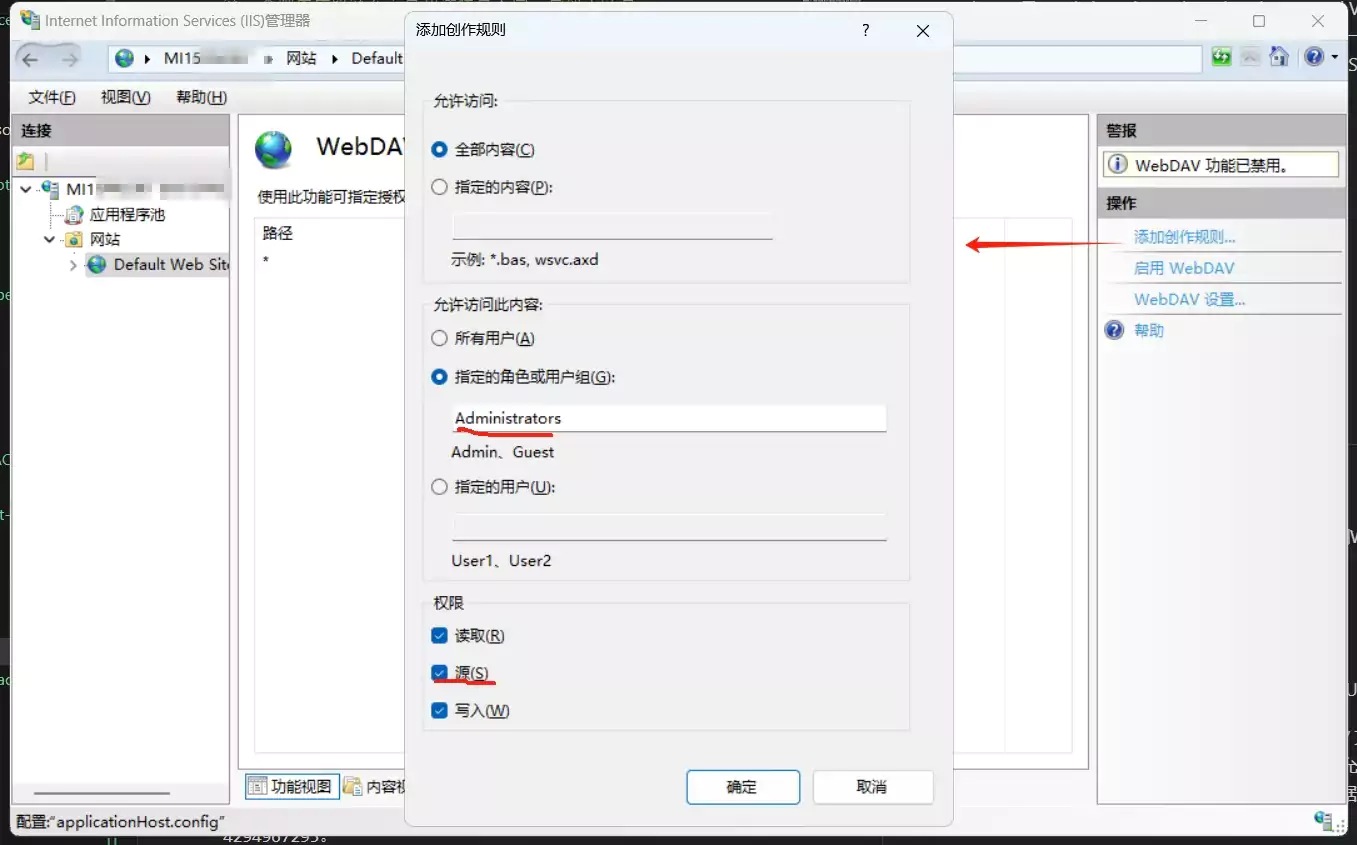Click the back navigation arrow in IIS Manager
The width and height of the screenshot is (1357, 845).
31,59
